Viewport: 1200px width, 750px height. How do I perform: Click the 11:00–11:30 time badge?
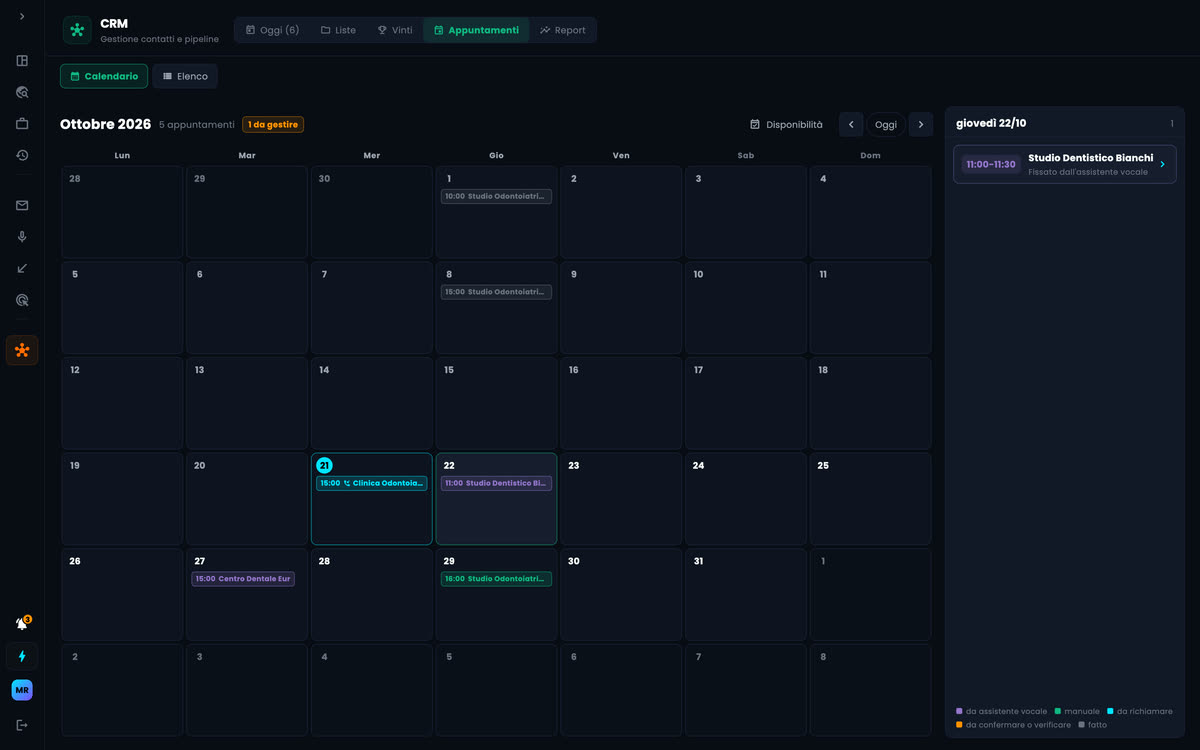(x=991, y=164)
